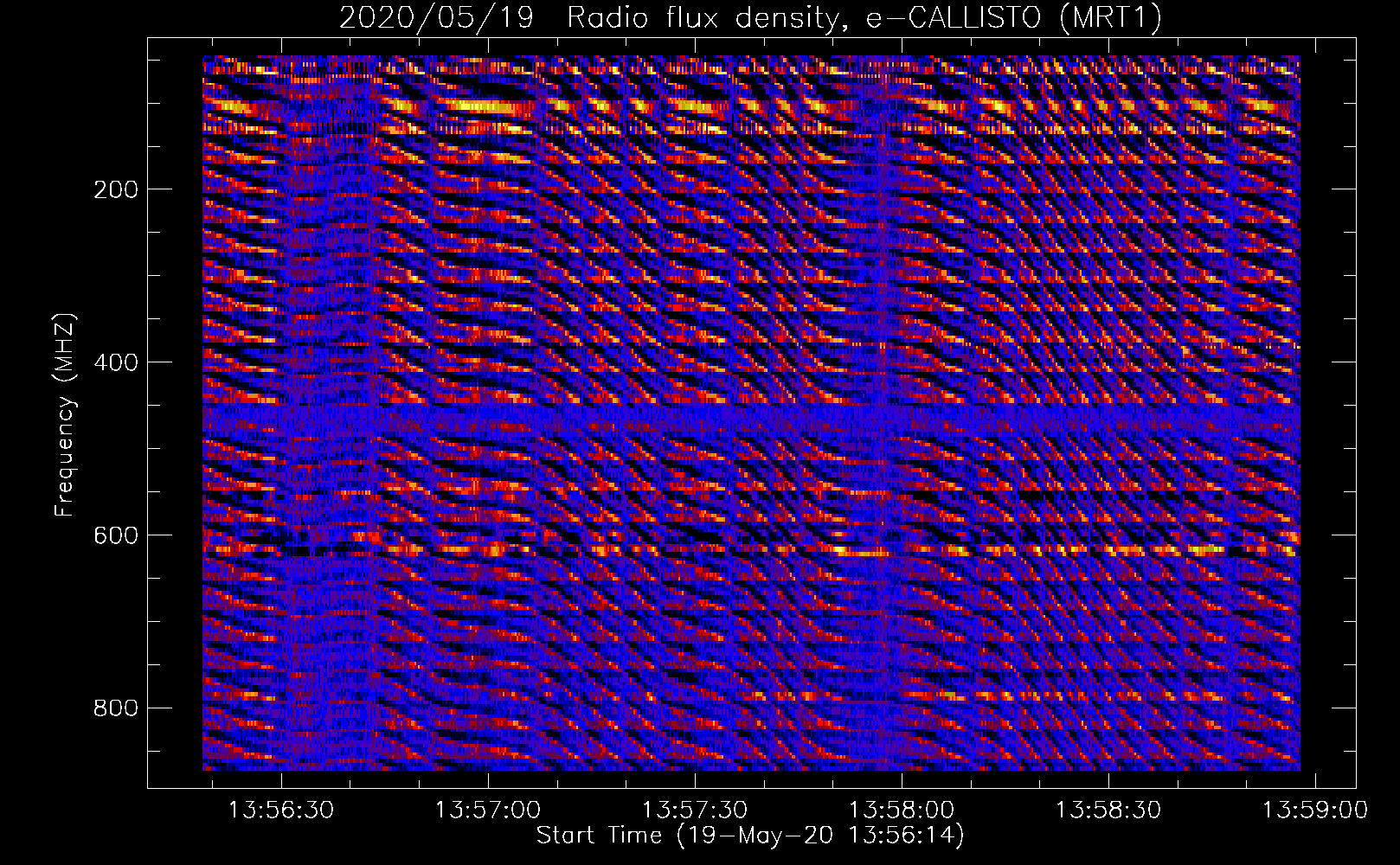Click the plot title 'Radio flux density, e-CALLISTO (MRT1)'

click(864, 18)
